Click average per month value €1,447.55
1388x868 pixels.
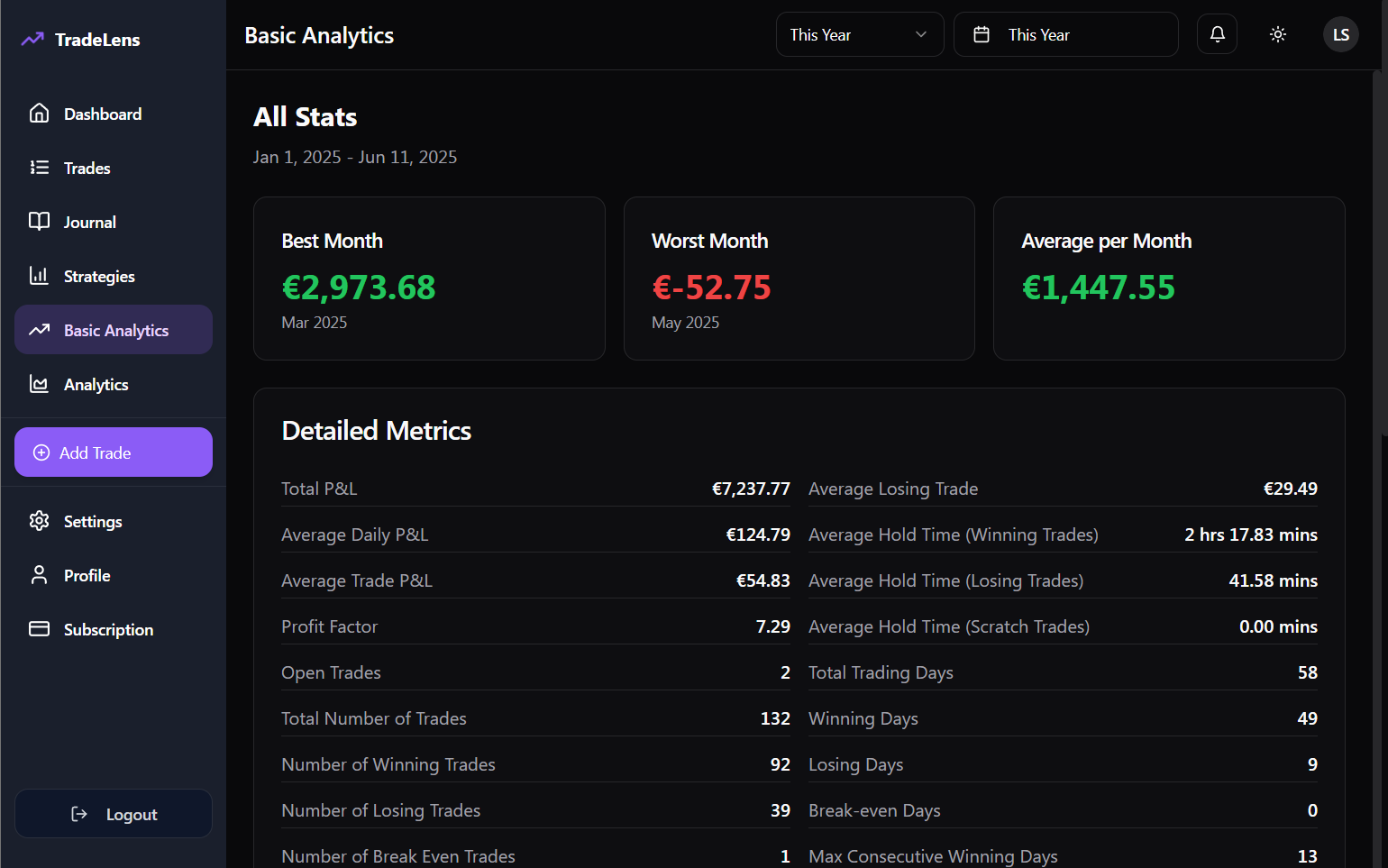(x=1099, y=288)
